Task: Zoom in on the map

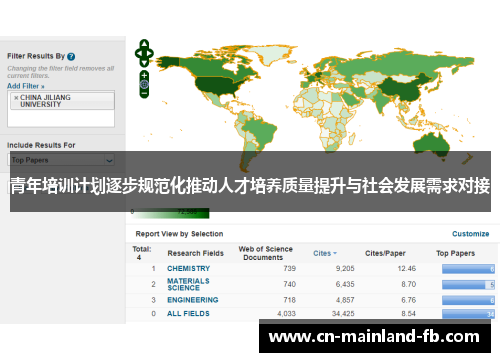Action: point(144,75)
